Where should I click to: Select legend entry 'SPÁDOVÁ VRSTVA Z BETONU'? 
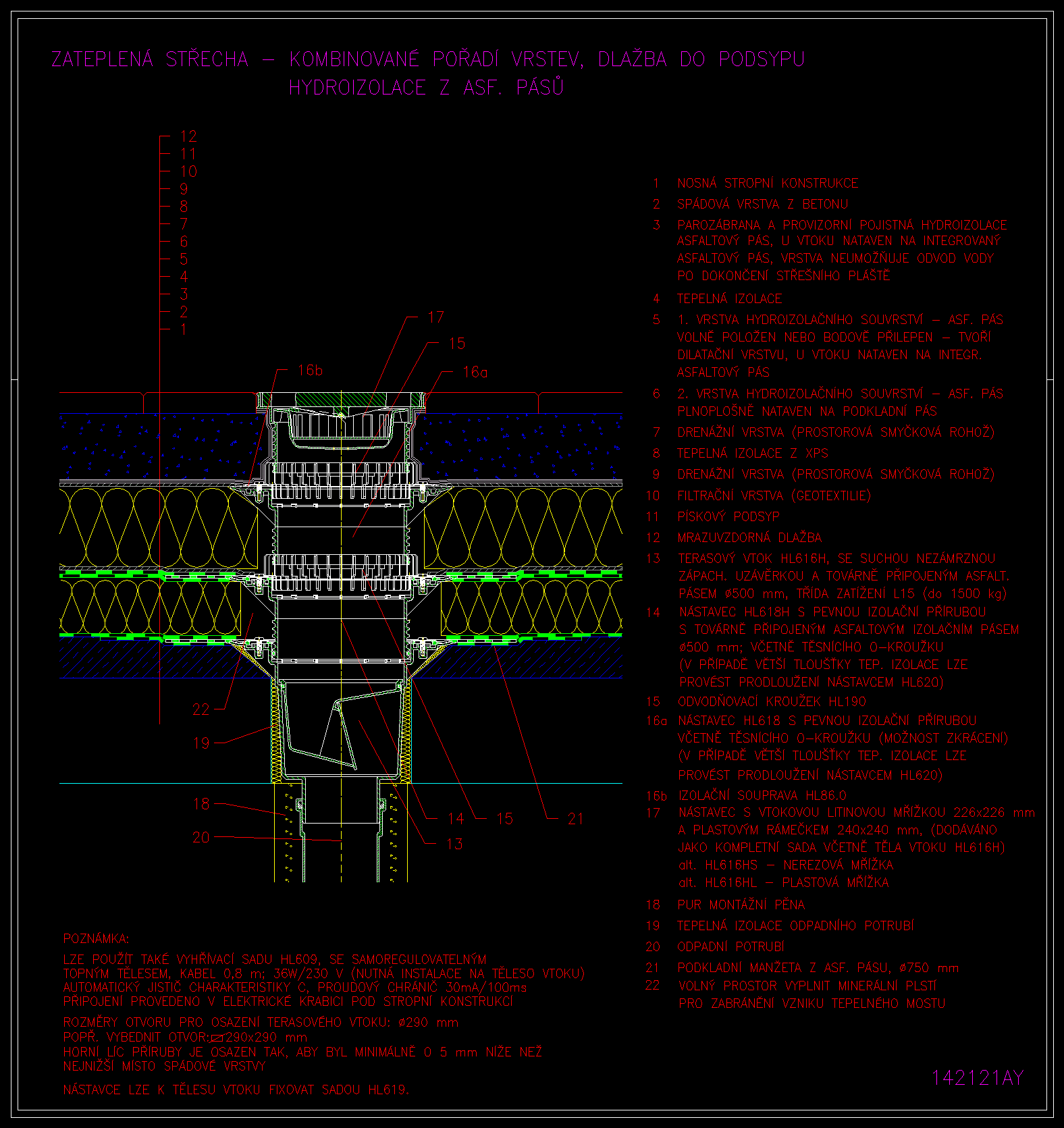[x=762, y=204]
